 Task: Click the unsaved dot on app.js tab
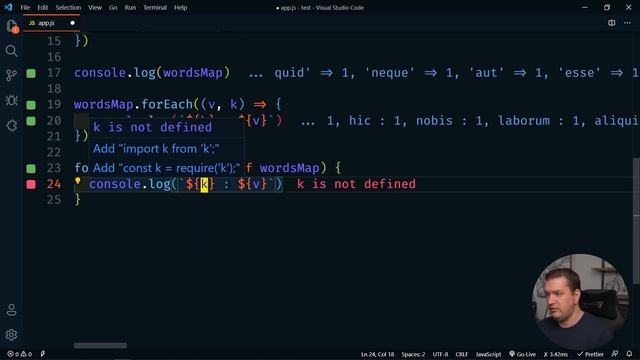click(72, 23)
